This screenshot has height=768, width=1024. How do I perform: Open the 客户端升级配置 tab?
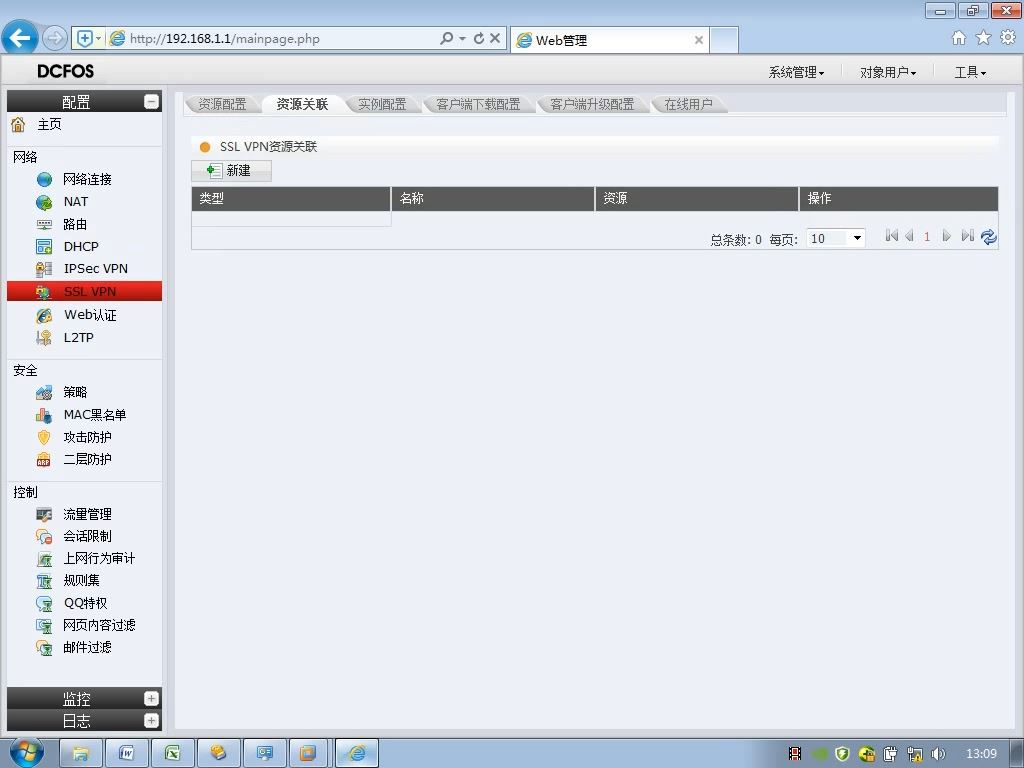[x=592, y=104]
